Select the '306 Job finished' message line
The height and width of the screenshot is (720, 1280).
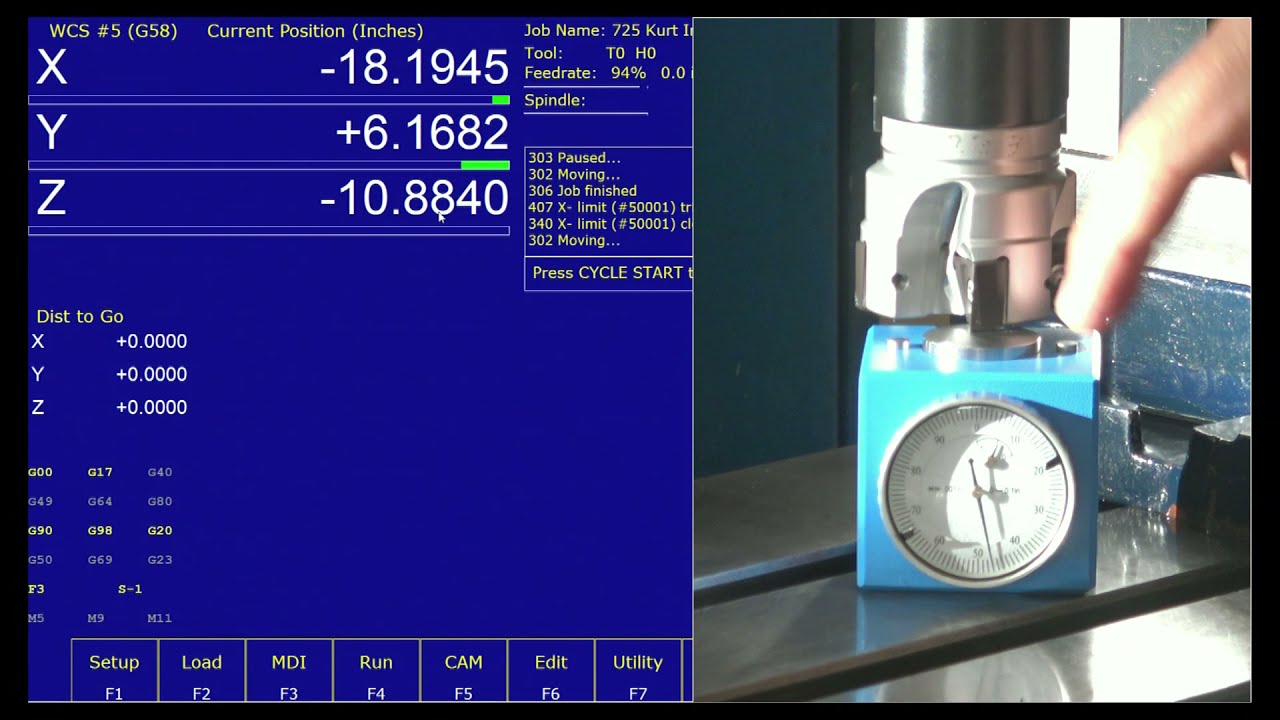582,191
